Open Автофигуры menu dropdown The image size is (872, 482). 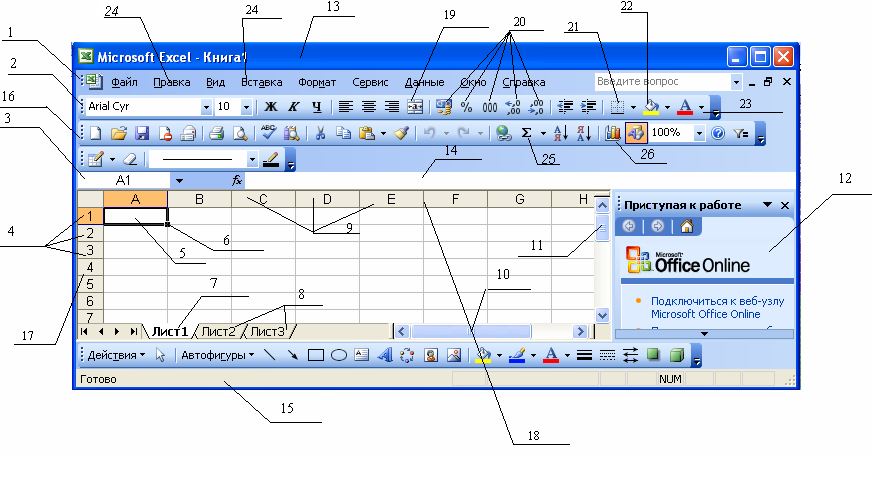[217, 355]
